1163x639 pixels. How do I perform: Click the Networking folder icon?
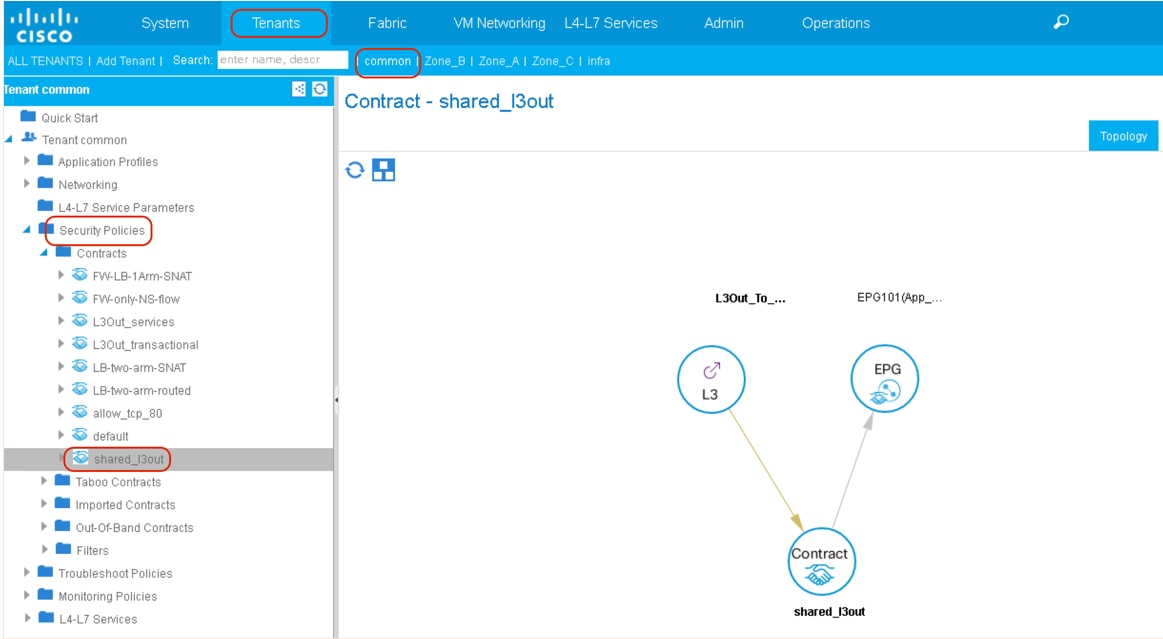[x=45, y=183]
